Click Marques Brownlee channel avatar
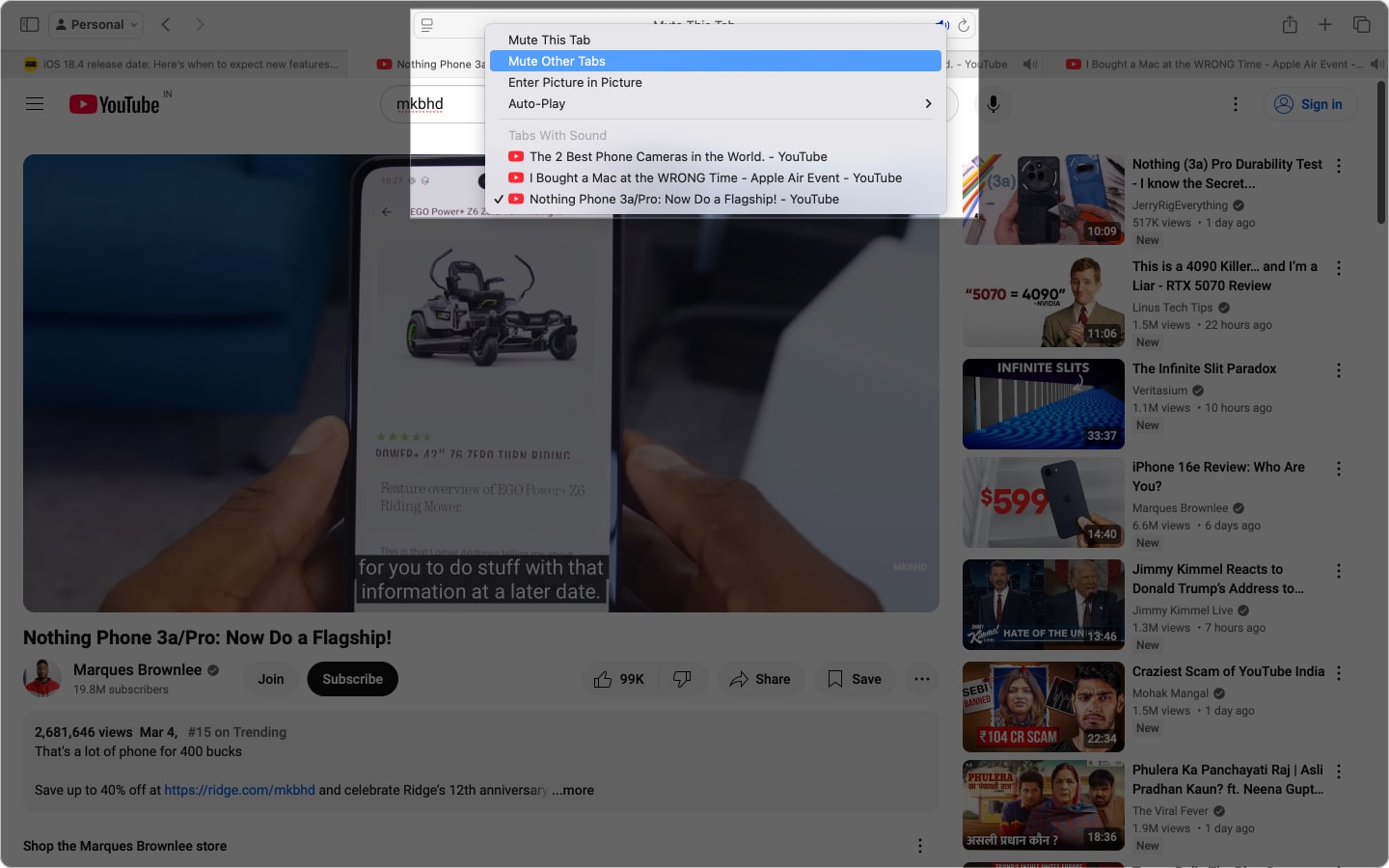This screenshot has height=868, width=1389. pos(42,679)
